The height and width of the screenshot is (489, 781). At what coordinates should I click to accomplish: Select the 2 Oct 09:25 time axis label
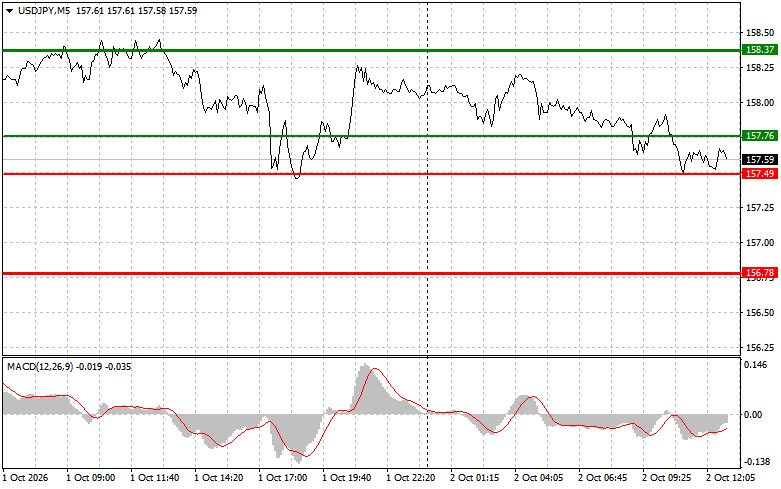pyautogui.click(x=666, y=478)
